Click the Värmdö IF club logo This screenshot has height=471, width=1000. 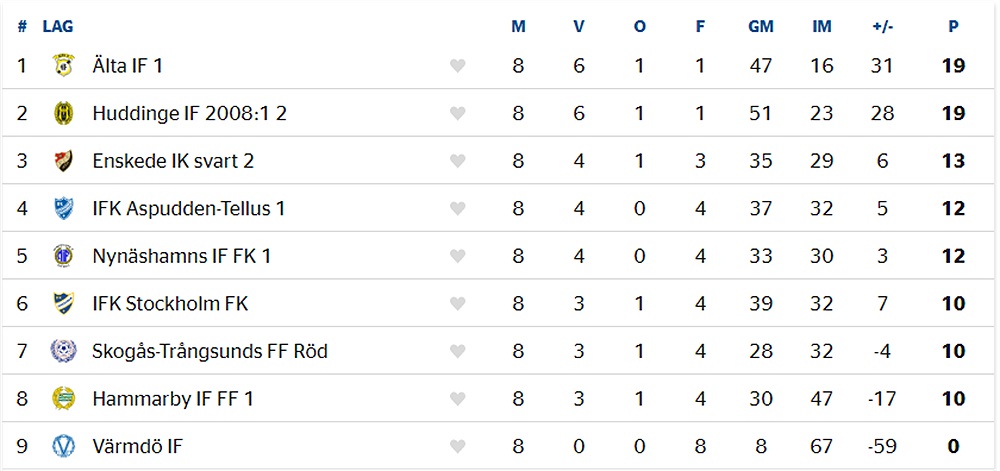63,446
